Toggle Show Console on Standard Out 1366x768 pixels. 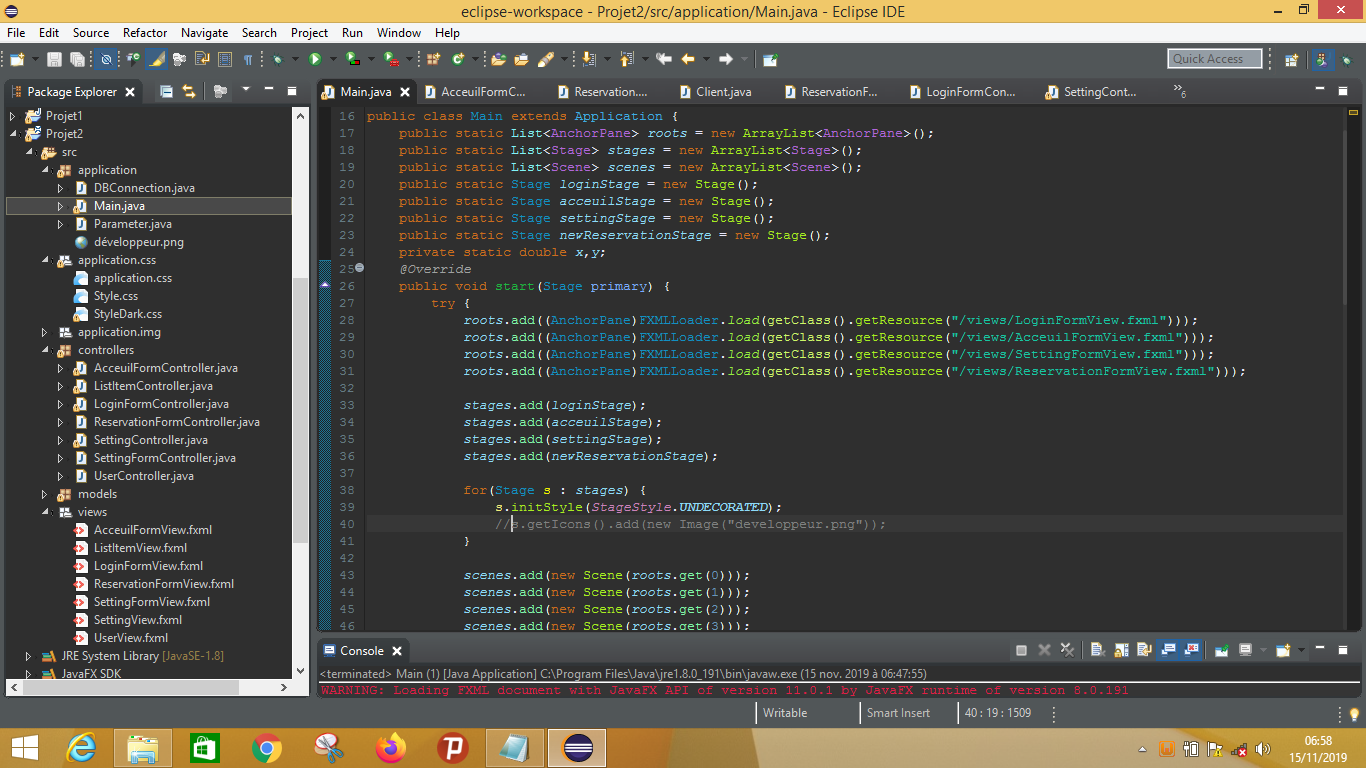coord(1168,650)
